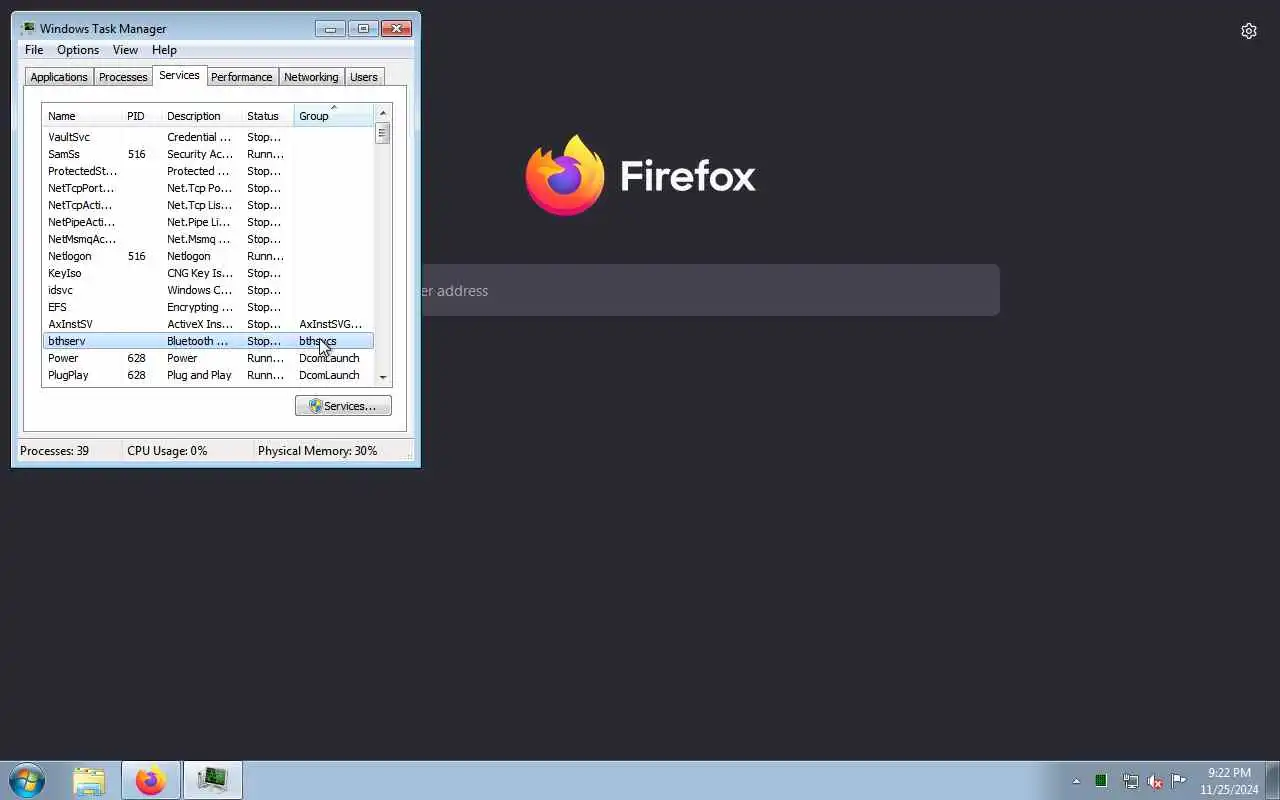Switch to the Processes tab
The height and width of the screenshot is (800, 1280).
pyautogui.click(x=123, y=77)
